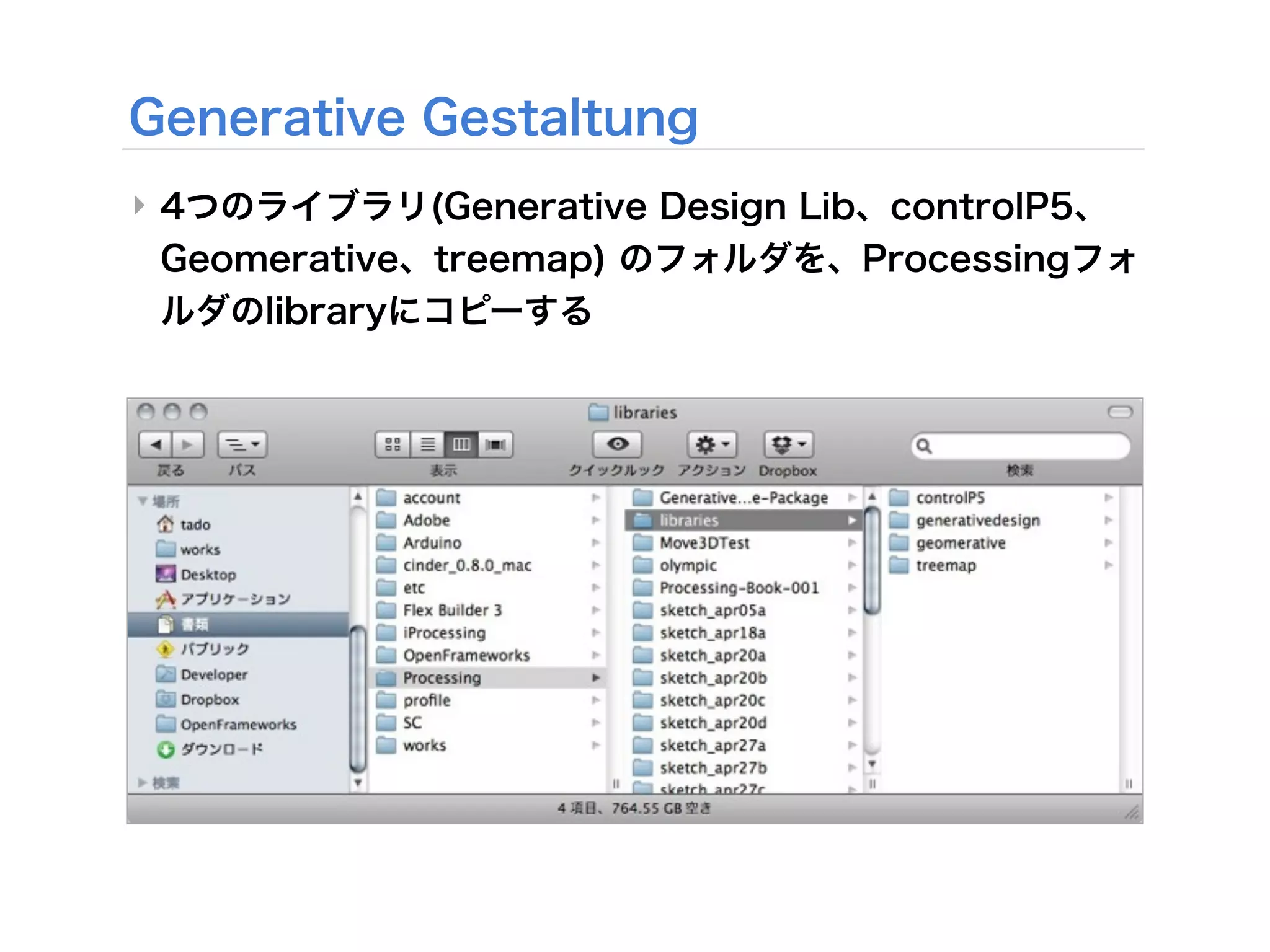The width and height of the screenshot is (1270, 952).
Task: Open the Dropbox toolbar menu
Action: point(788,444)
